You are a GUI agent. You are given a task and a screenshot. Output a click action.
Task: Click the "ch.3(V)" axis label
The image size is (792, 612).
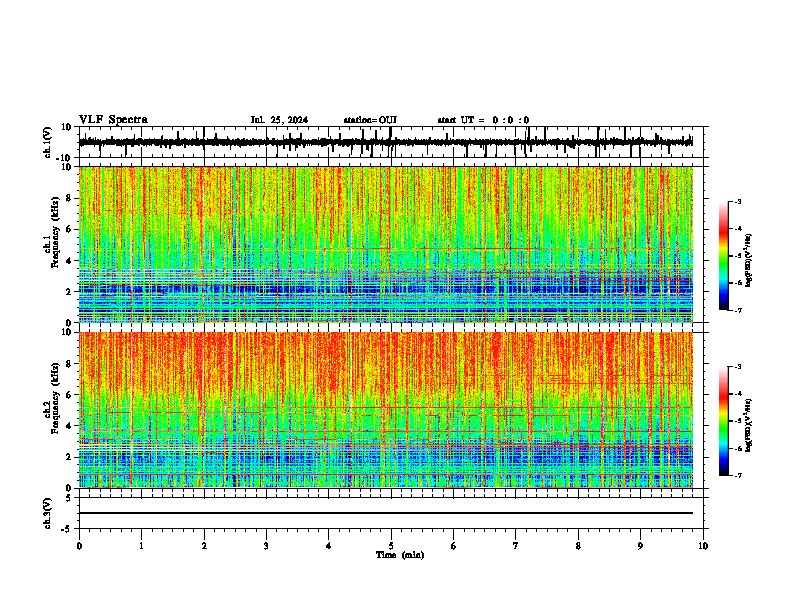(x=47, y=514)
